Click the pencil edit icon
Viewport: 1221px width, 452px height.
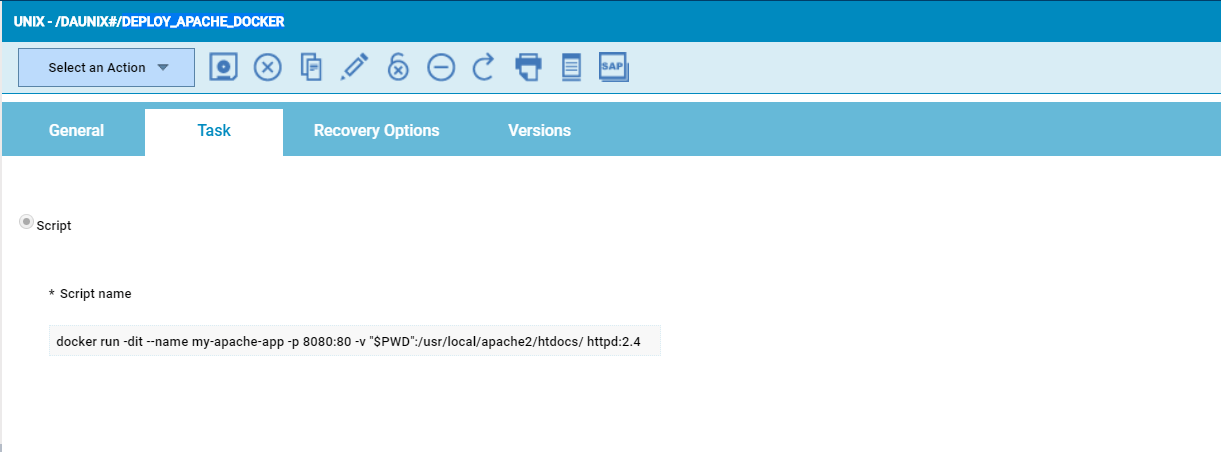355,67
